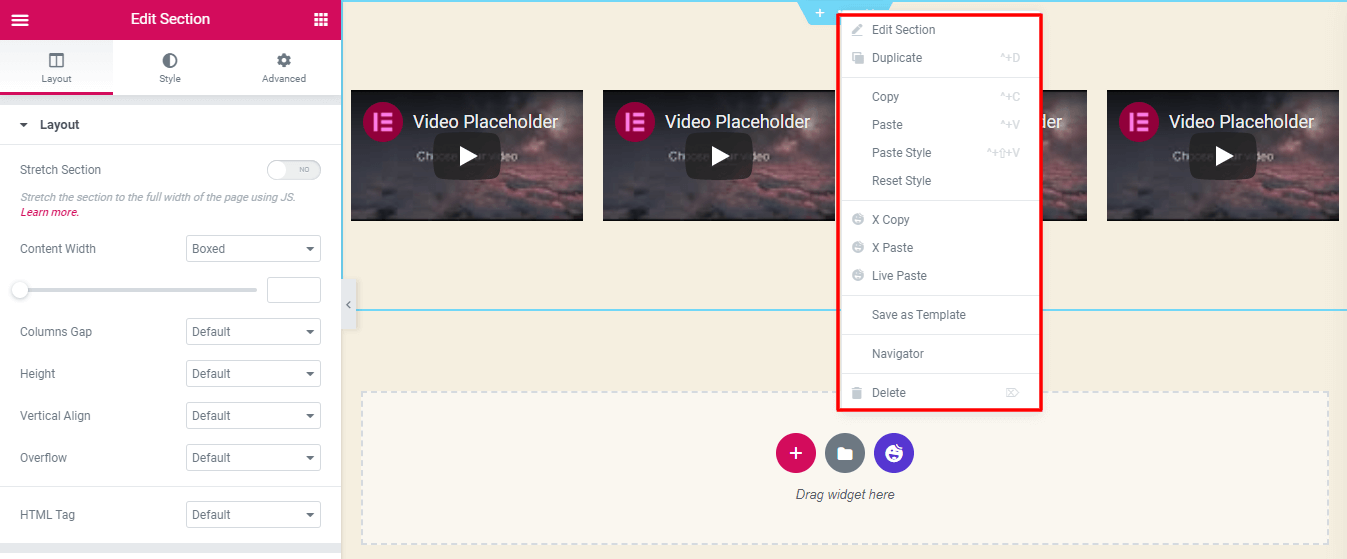The height and width of the screenshot is (559, 1347).
Task: Choose X Copy from the context menu
Action: click(x=939, y=220)
